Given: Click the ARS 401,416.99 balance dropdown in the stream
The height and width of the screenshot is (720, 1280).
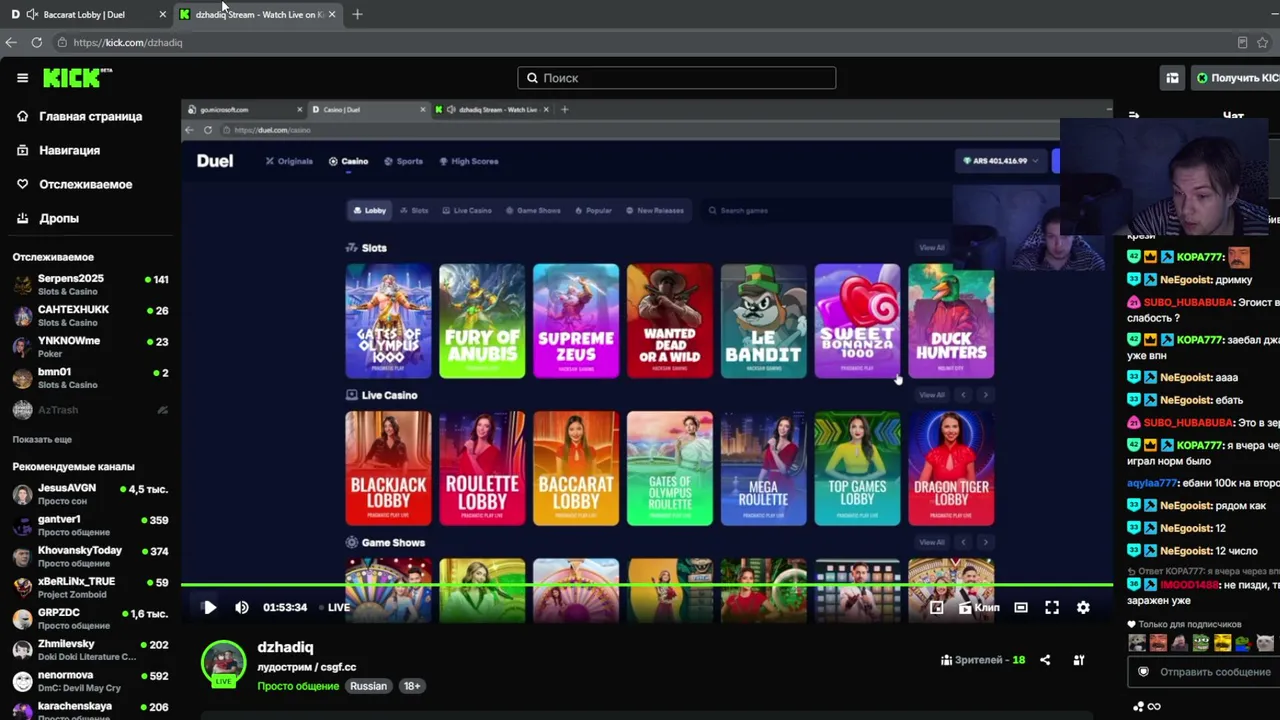Looking at the screenshot, I should click(1001, 161).
